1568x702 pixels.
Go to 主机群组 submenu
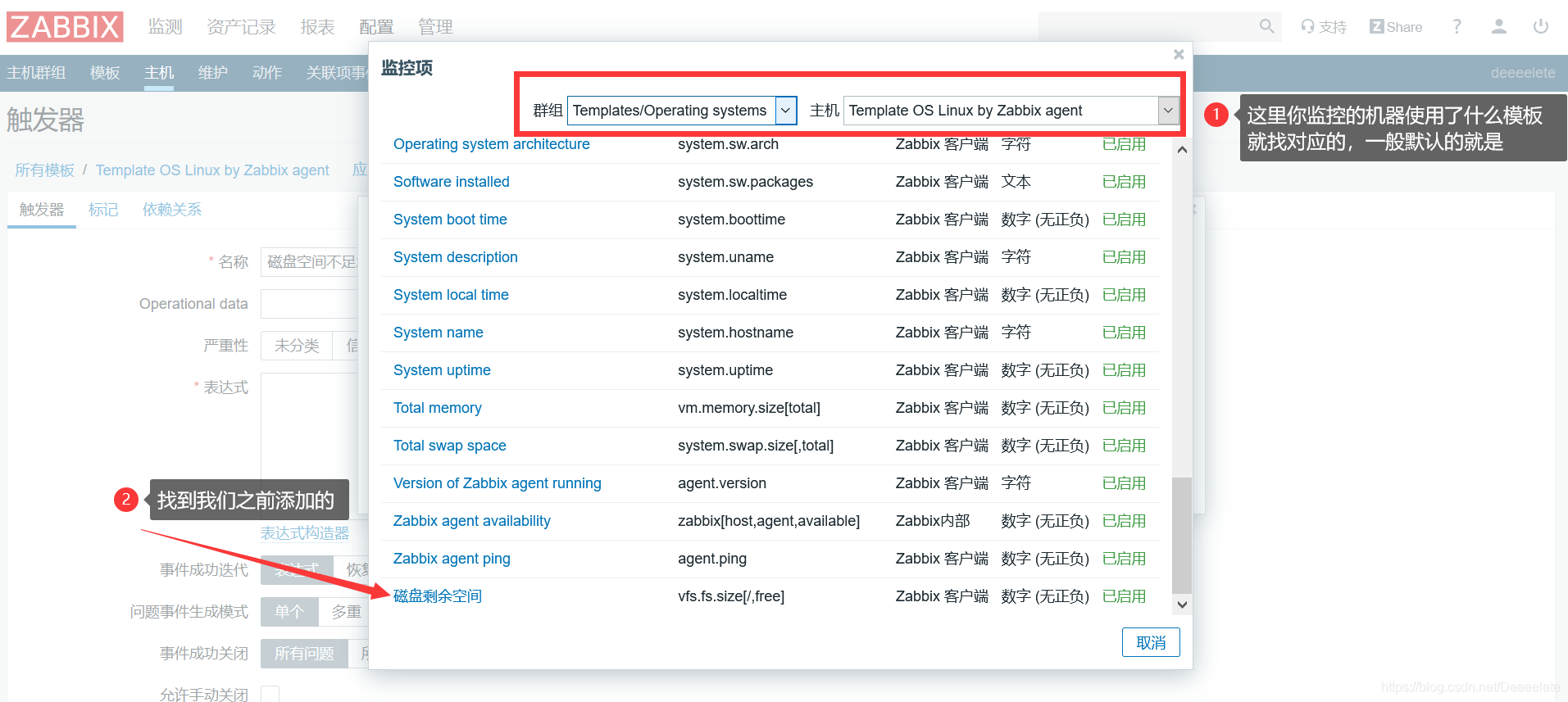tap(36, 73)
